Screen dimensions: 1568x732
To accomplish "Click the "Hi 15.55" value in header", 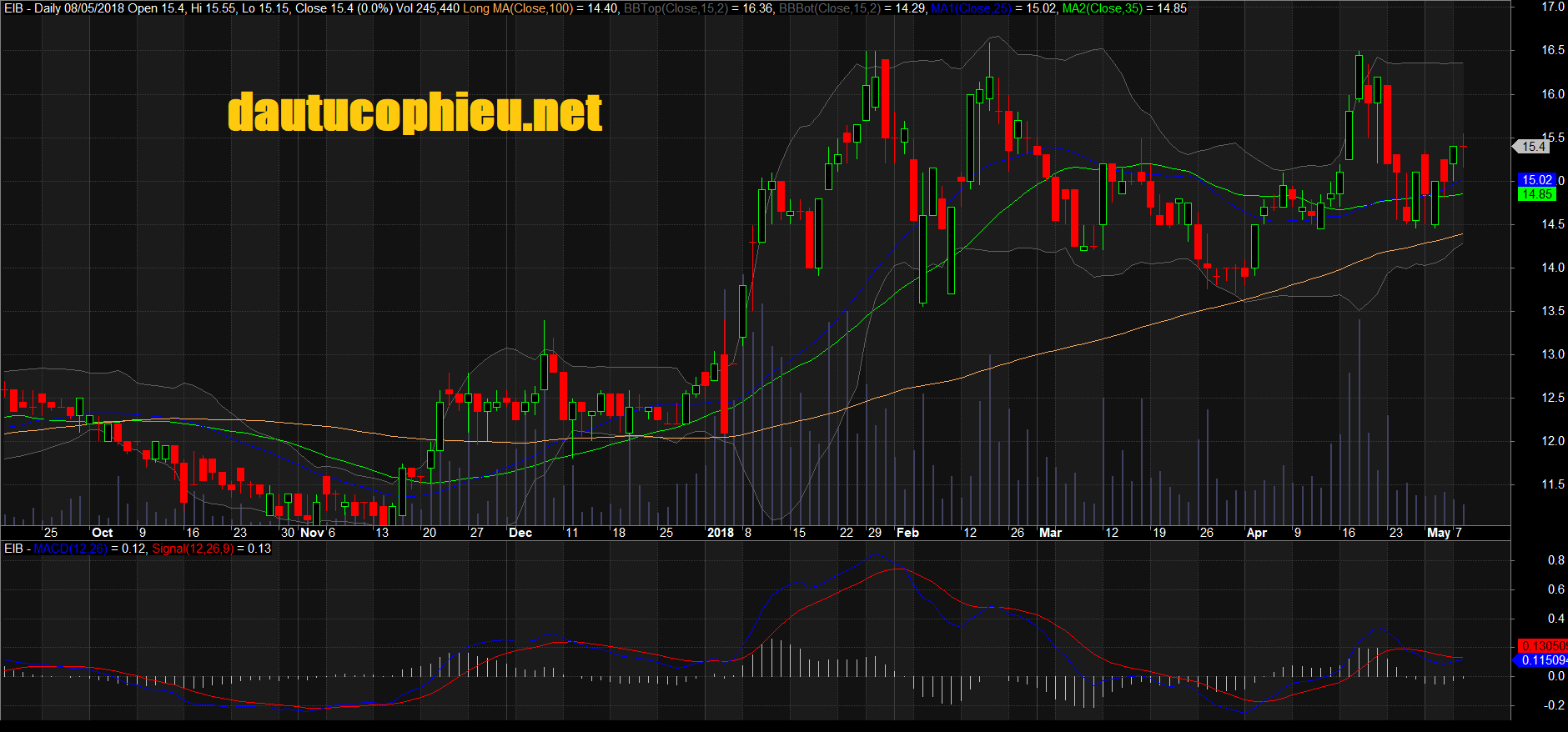I will point(214,8).
